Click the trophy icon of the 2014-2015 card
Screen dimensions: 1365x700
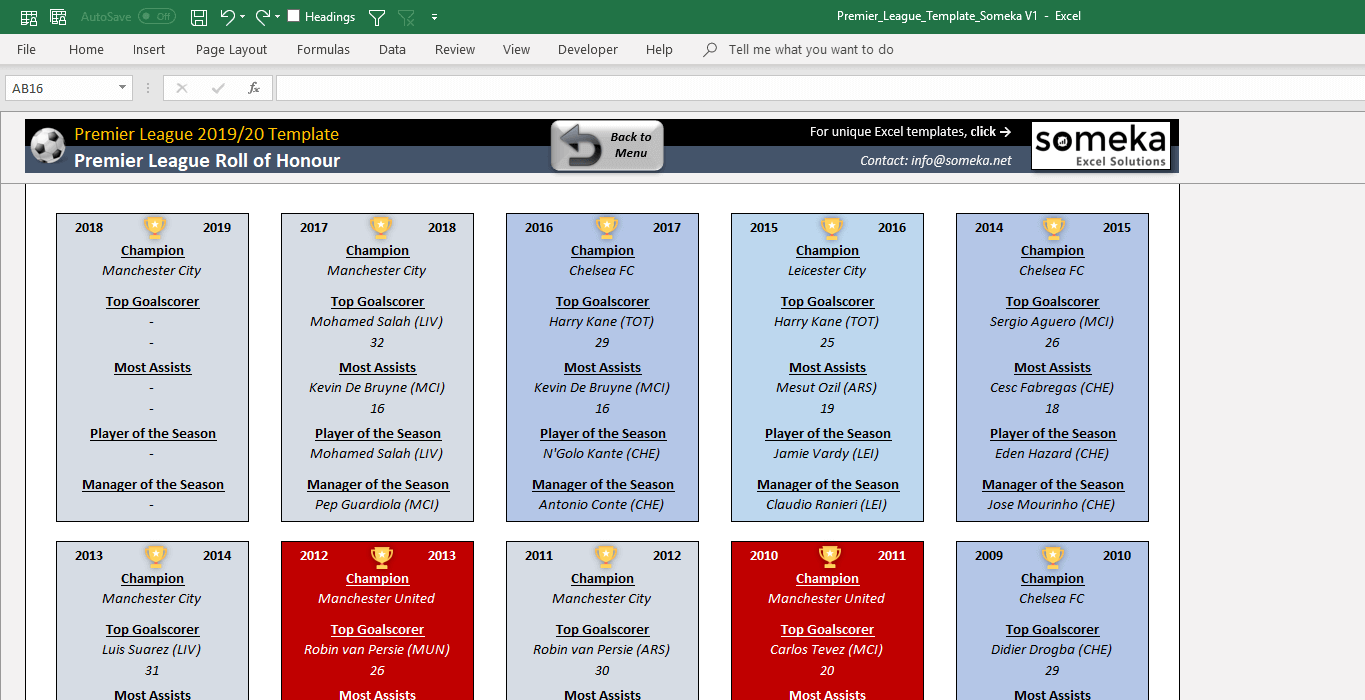click(1054, 227)
